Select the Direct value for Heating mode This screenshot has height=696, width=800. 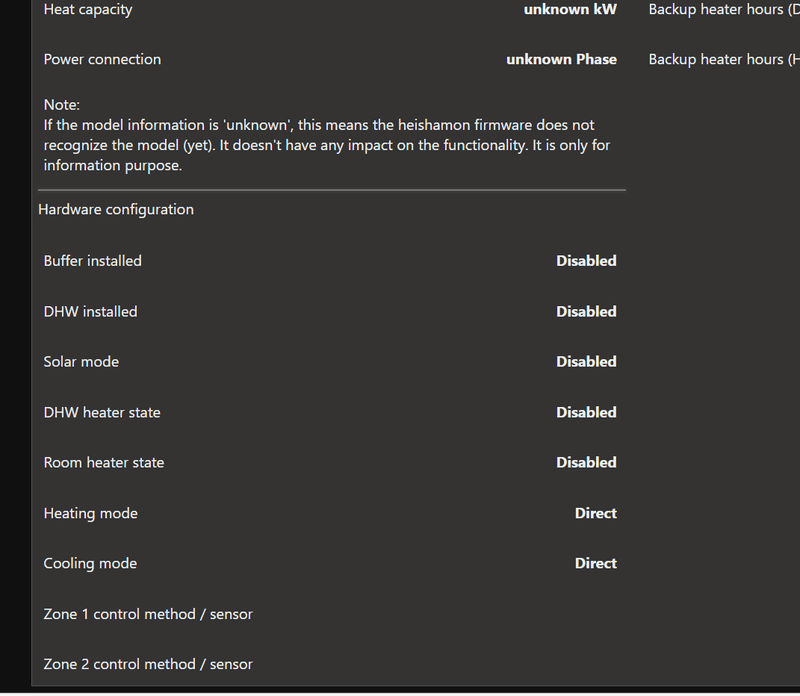(x=595, y=514)
